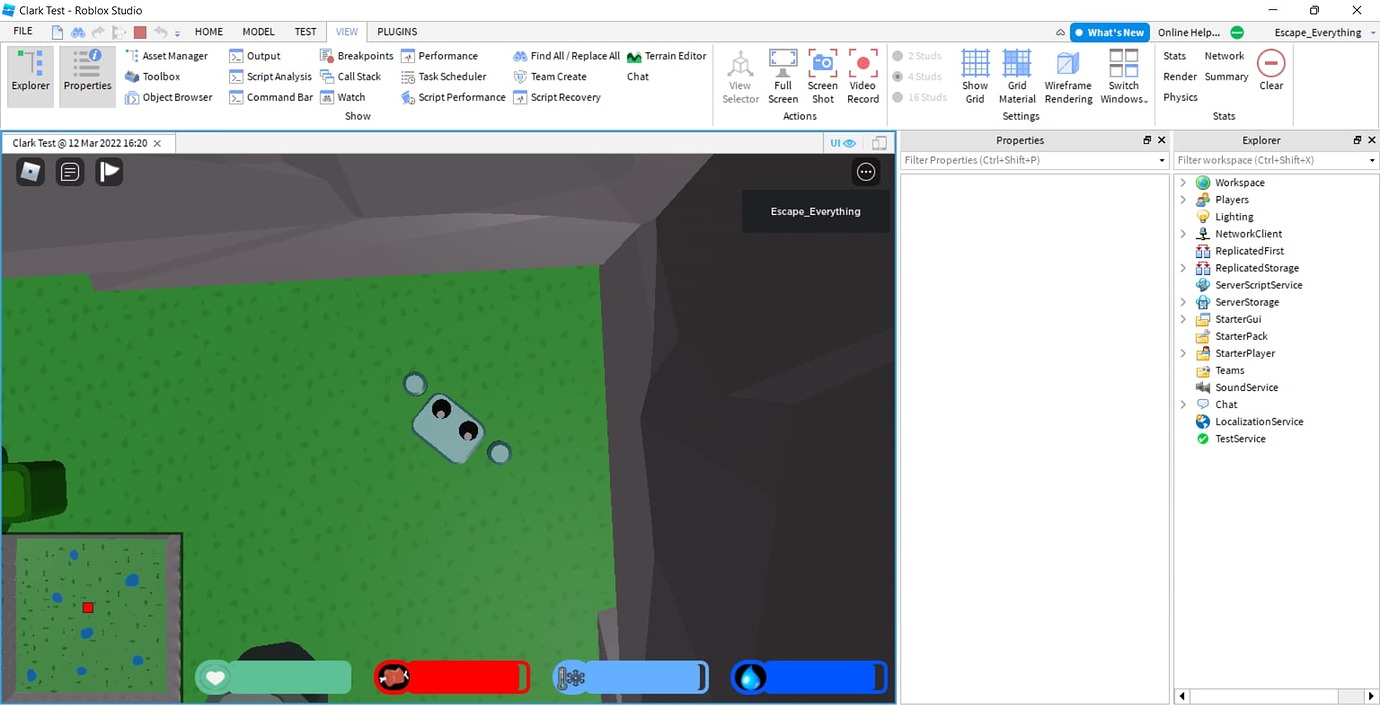Show the Network stats

(1224, 56)
